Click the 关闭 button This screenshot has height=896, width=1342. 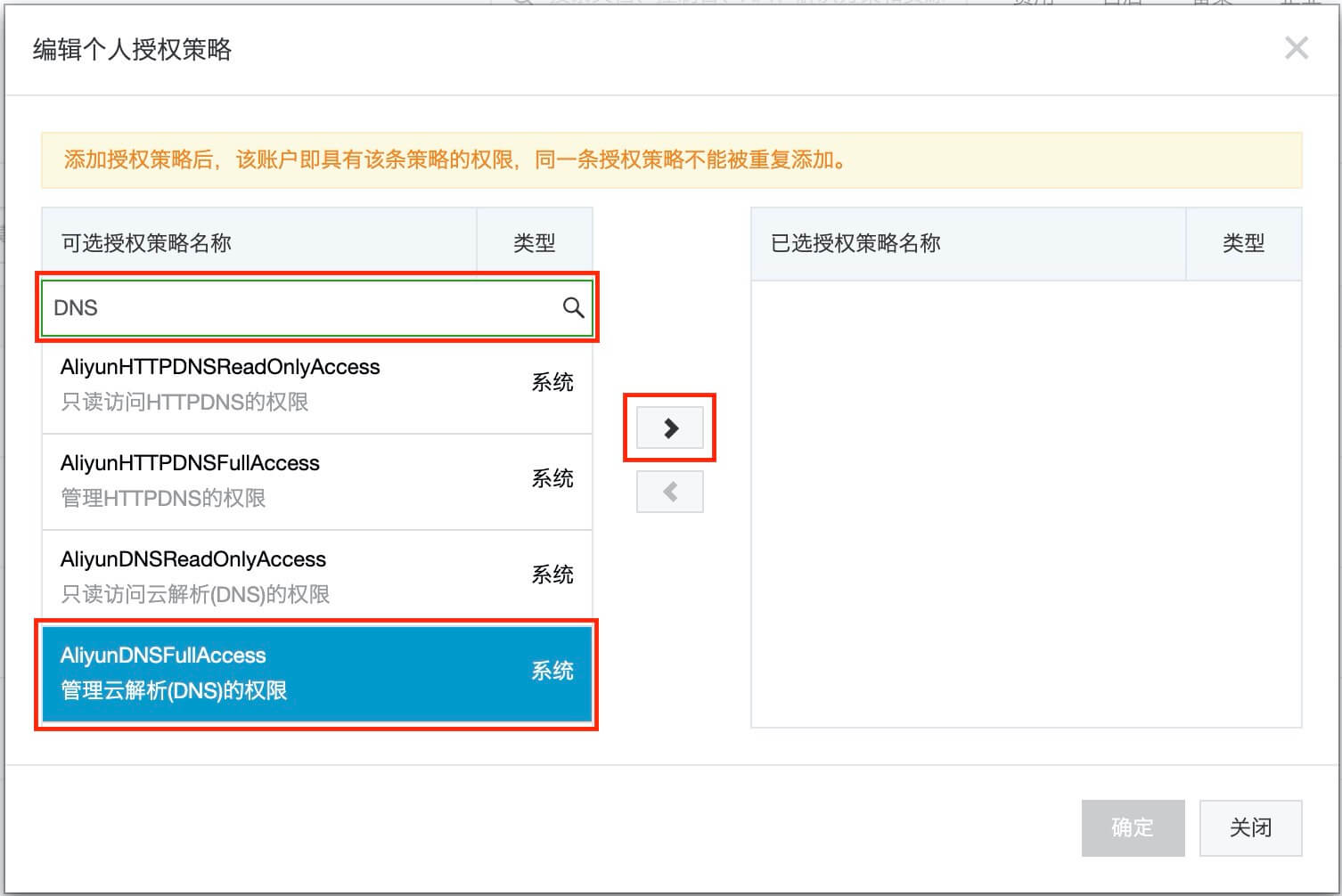[x=1251, y=828]
